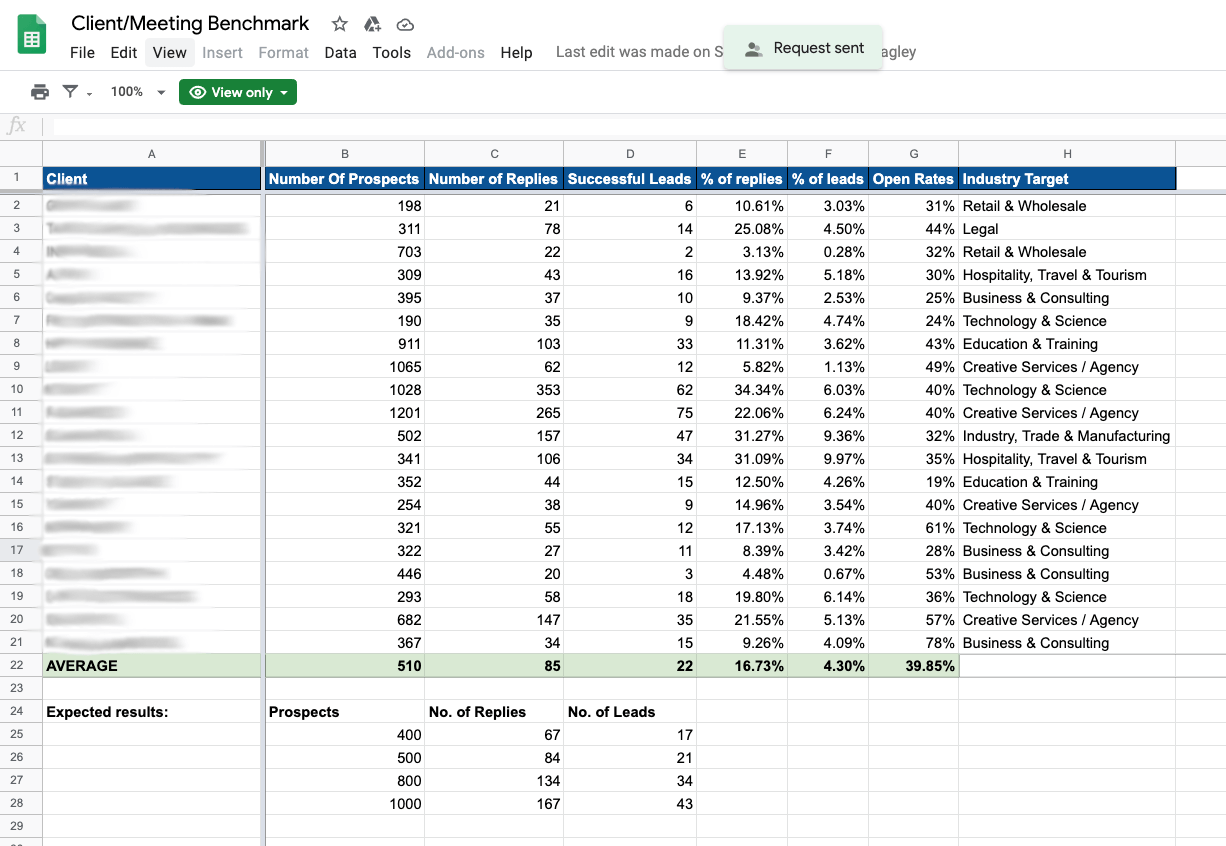Open the Edit menu
This screenshot has height=846, width=1226.
124,53
